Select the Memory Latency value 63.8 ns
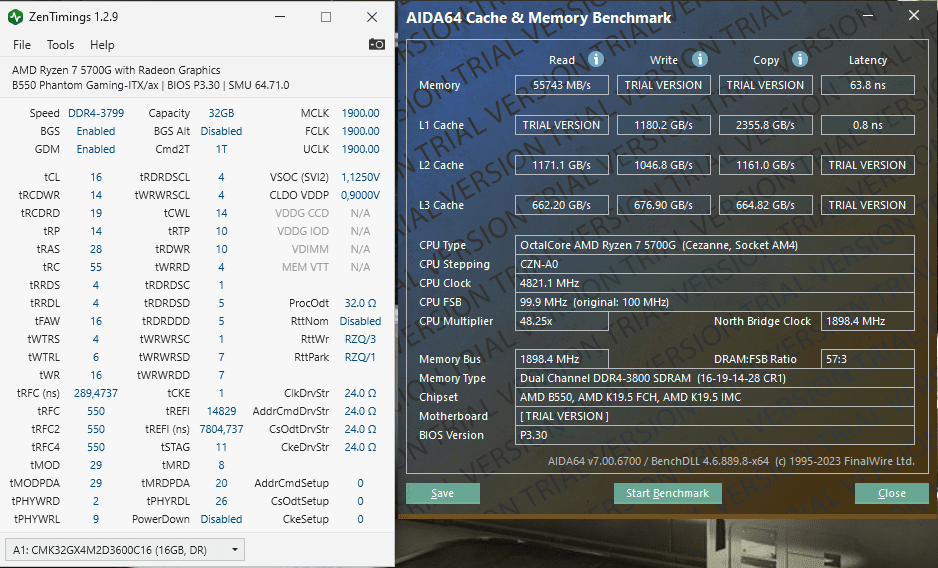The width and height of the screenshot is (938, 568). click(867, 85)
